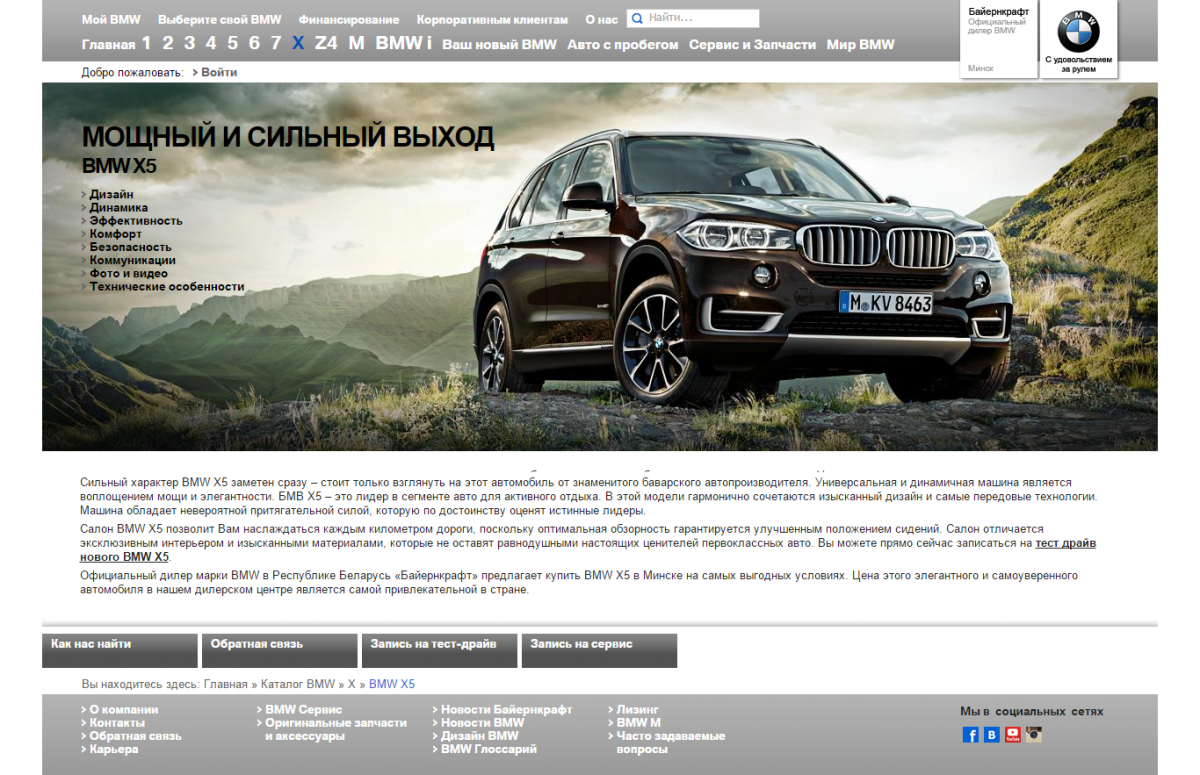This screenshot has height=775, width=1200.
Task: Open 'Коммуникации' link on banner
Action: click(132, 259)
